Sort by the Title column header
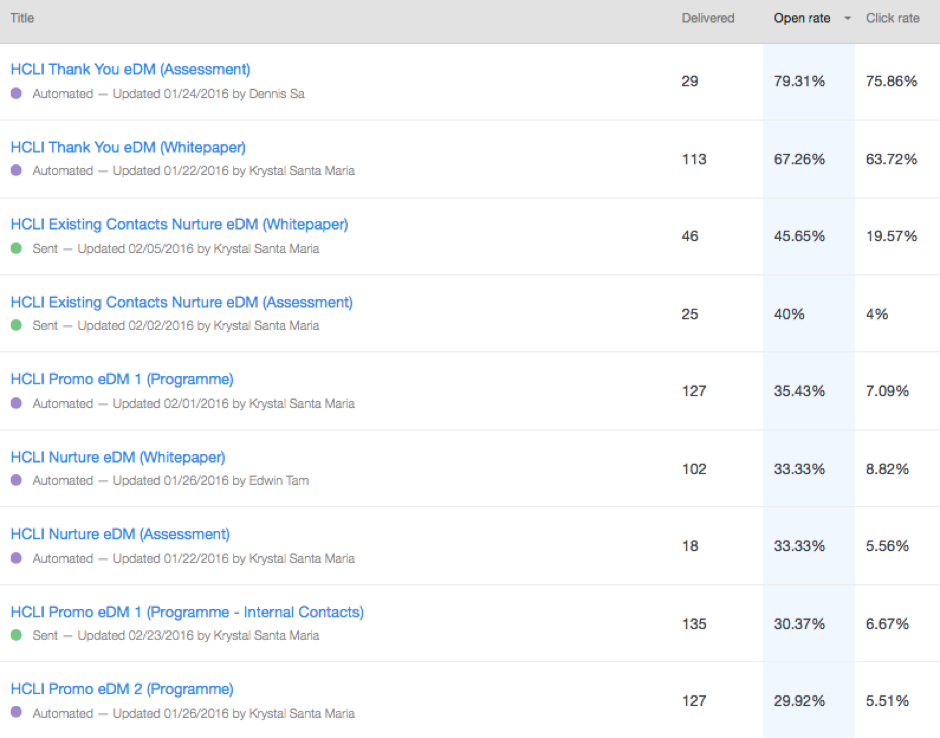940x738 pixels. tap(22, 18)
